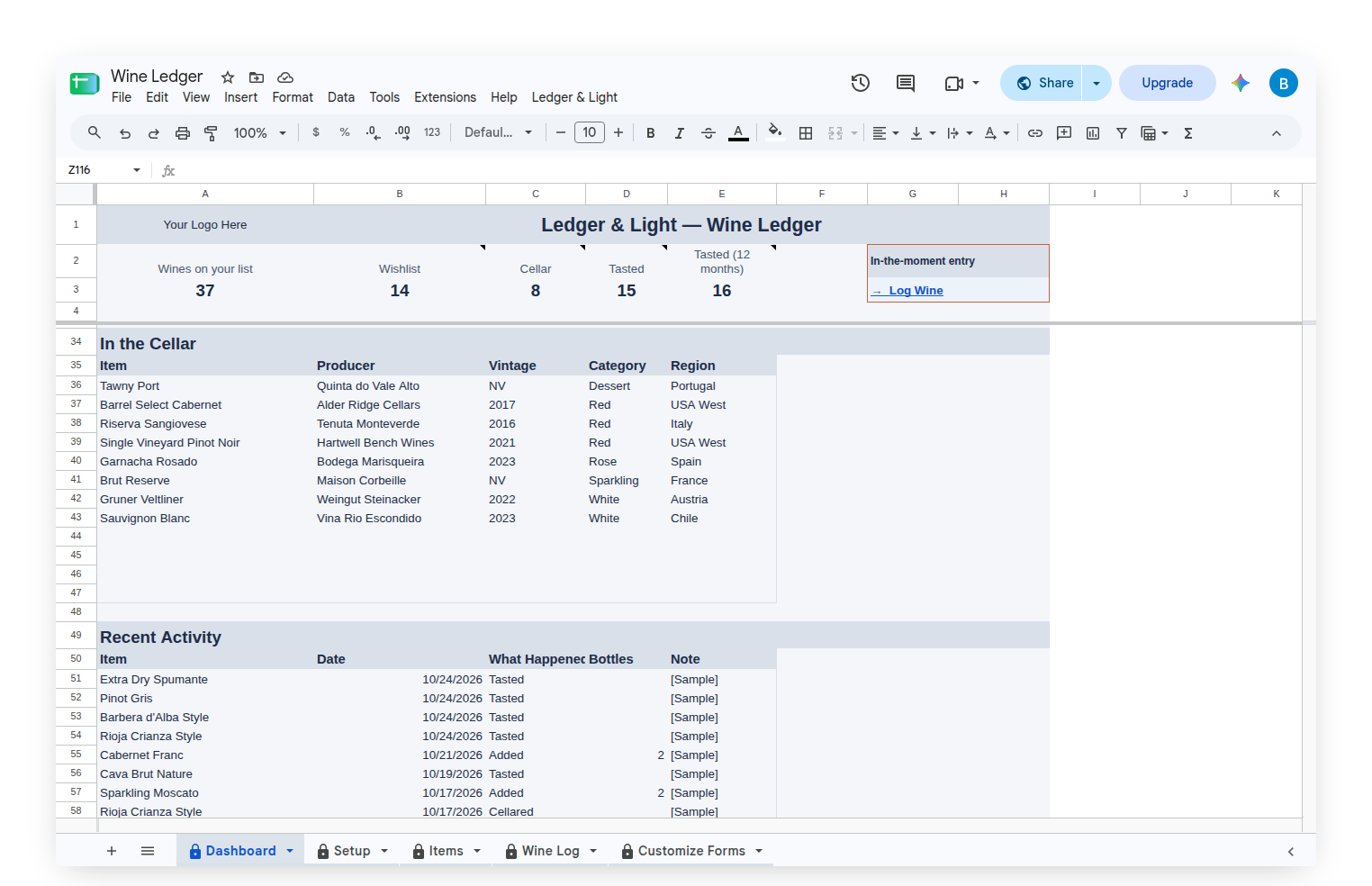Open the comments panel icon
This screenshot has height=886, width=1372.
point(906,83)
